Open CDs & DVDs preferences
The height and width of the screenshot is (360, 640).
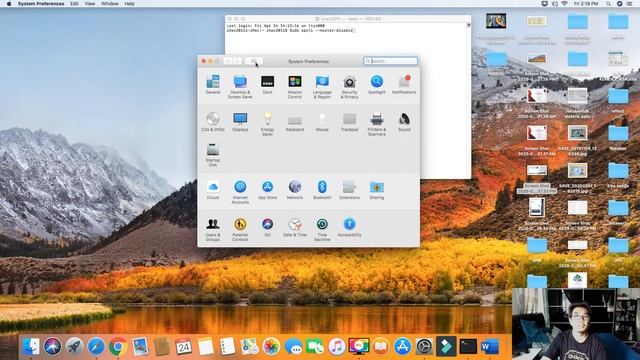tap(213, 122)
